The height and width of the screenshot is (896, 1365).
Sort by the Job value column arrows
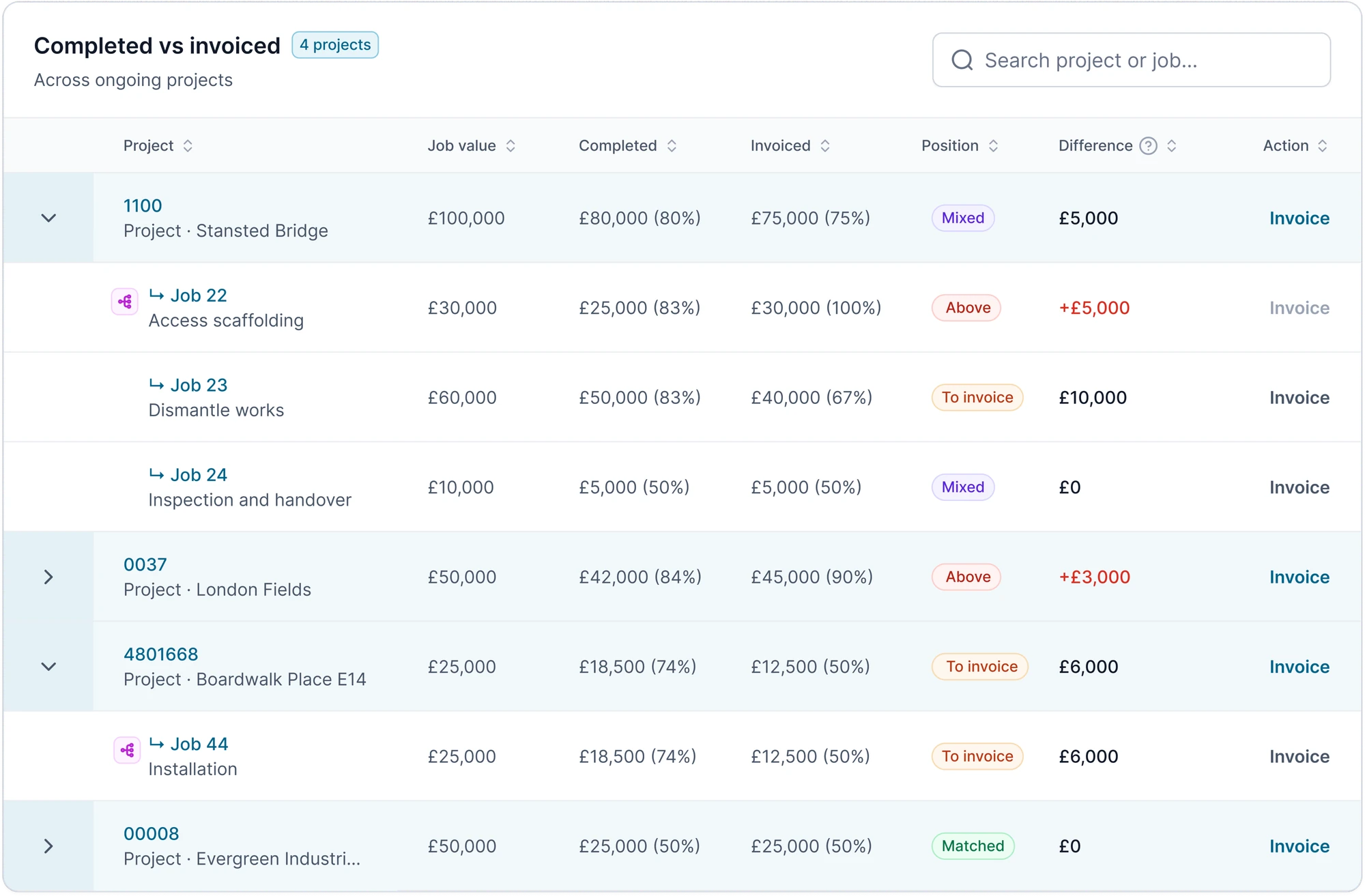(x=511, y=145)
